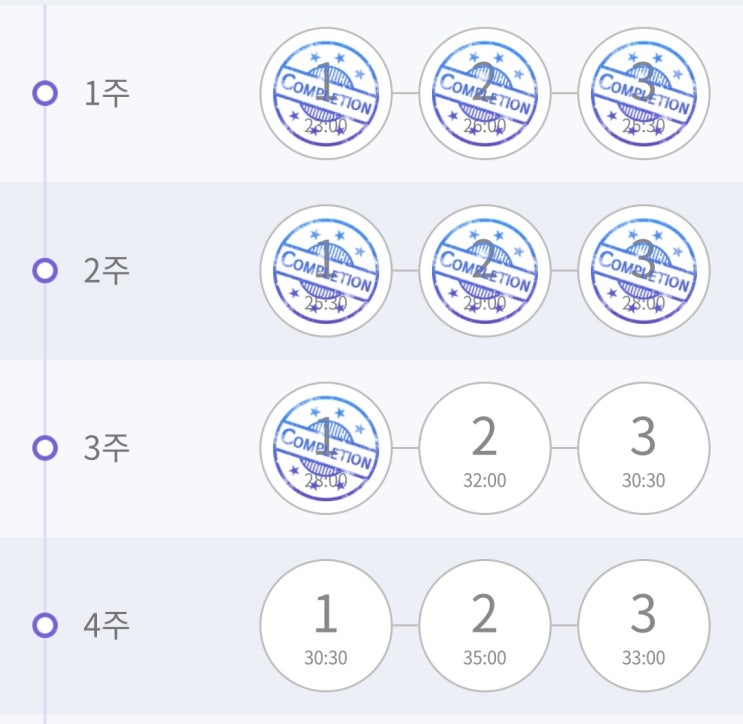
Task: Click the 3주 timeline marker dot
Action: point(44,448)
